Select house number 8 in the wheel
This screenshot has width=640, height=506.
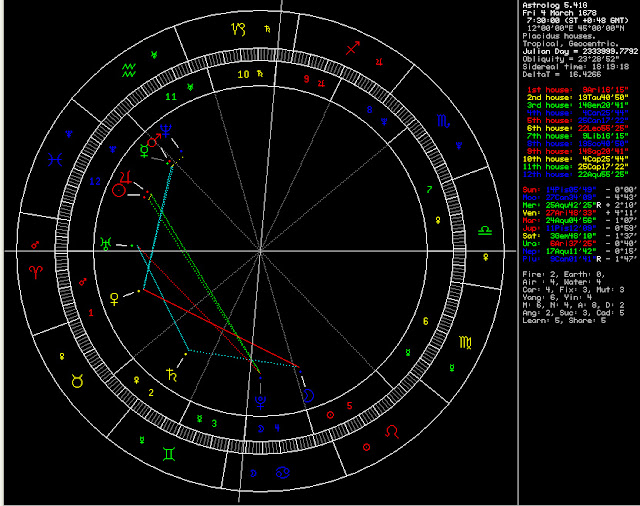tap(369, 109)
